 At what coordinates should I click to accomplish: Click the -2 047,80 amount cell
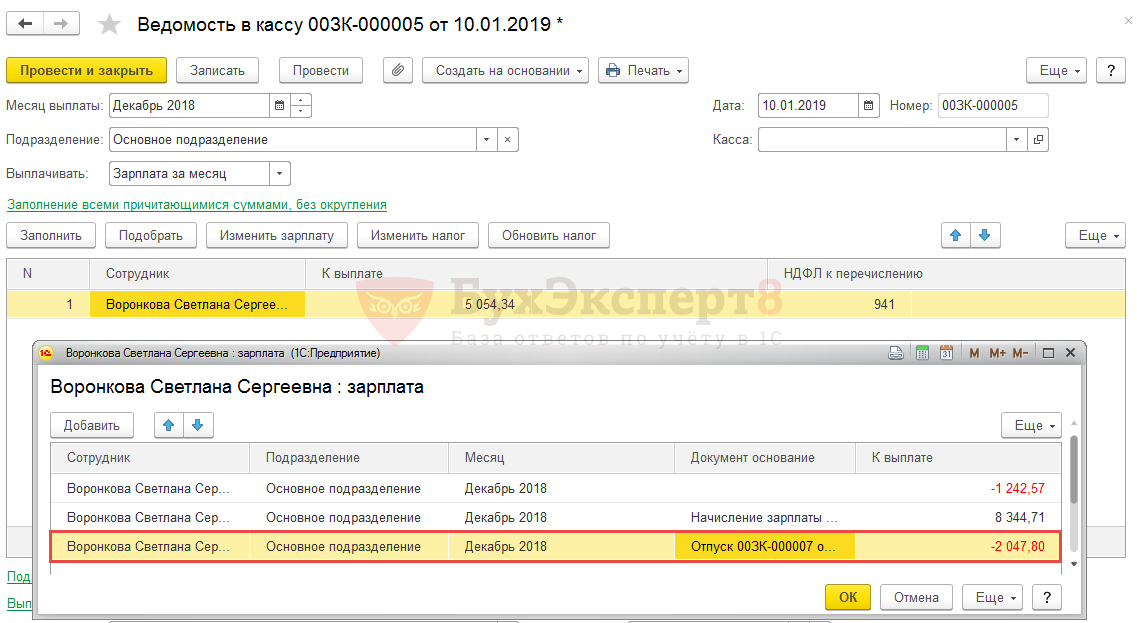tap(957, 546)
